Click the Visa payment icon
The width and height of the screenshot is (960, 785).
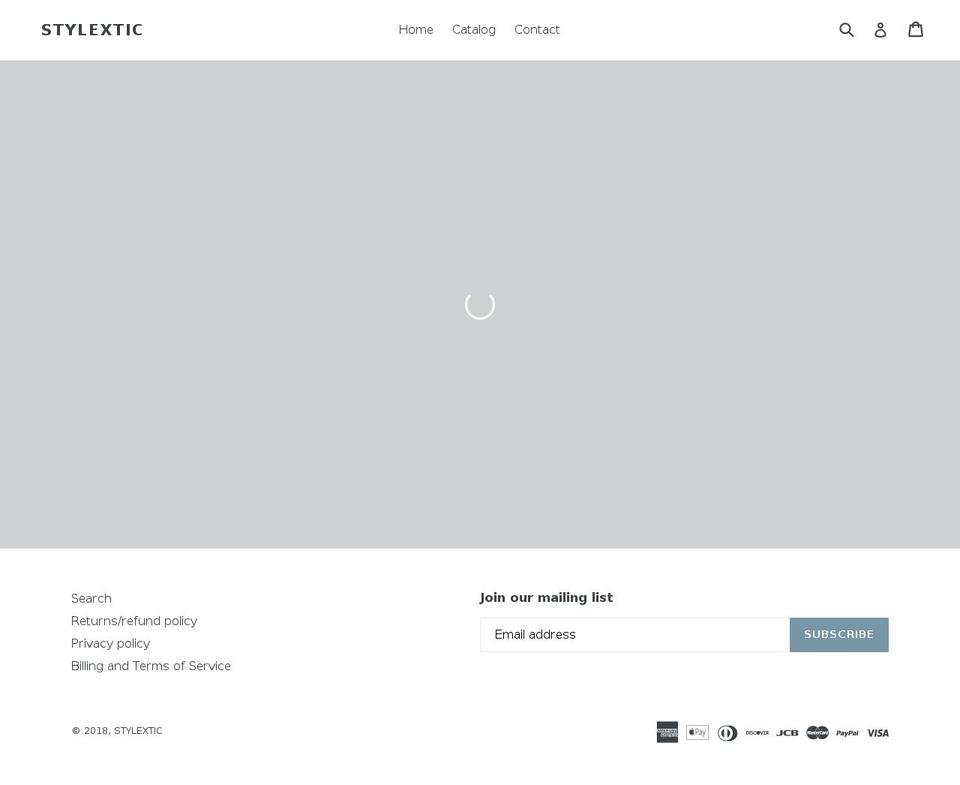pos(877,732)
